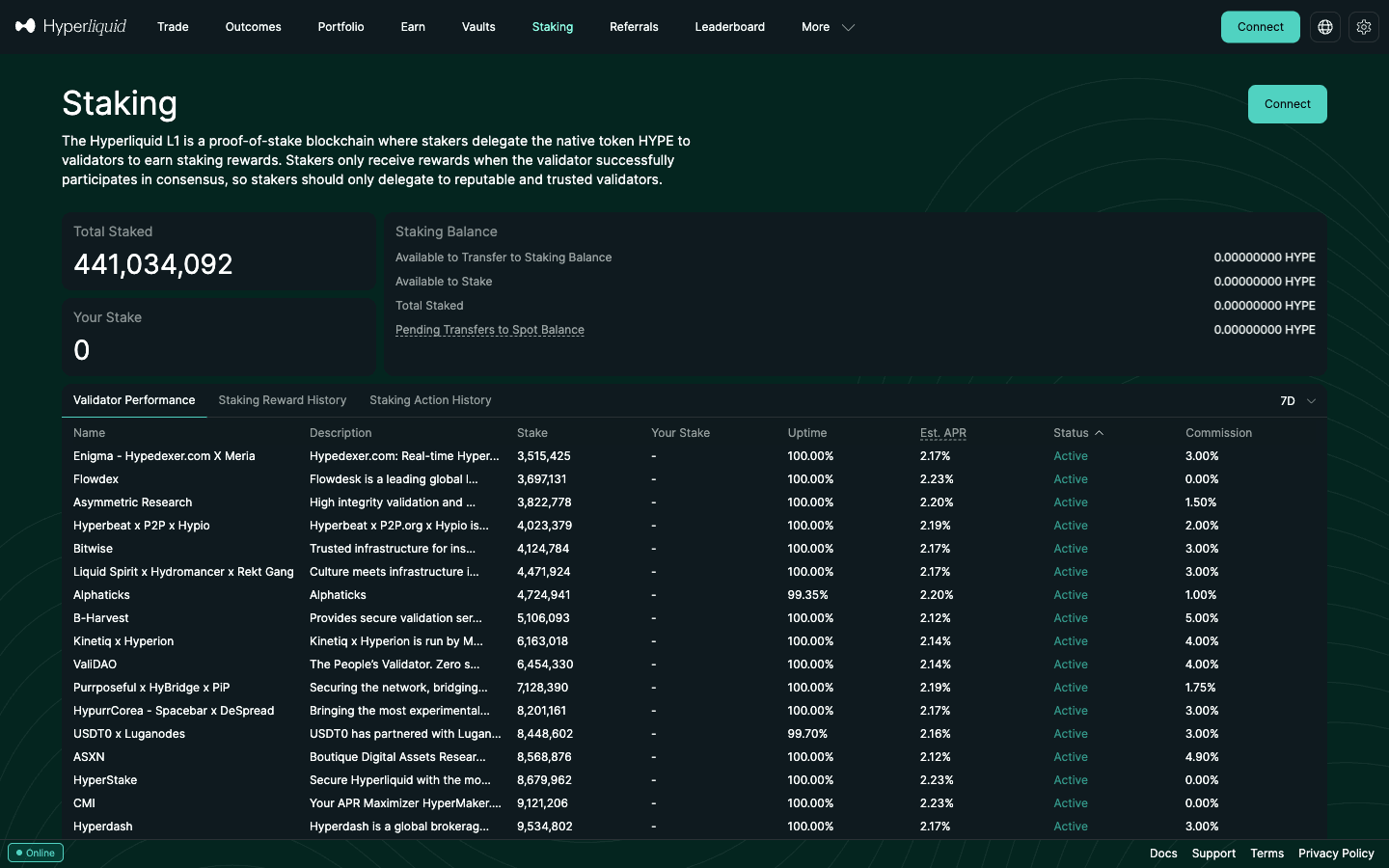The image size is (1389, 868).
Task: Select the Bitwise validator row
Action: tap(694, 549)
